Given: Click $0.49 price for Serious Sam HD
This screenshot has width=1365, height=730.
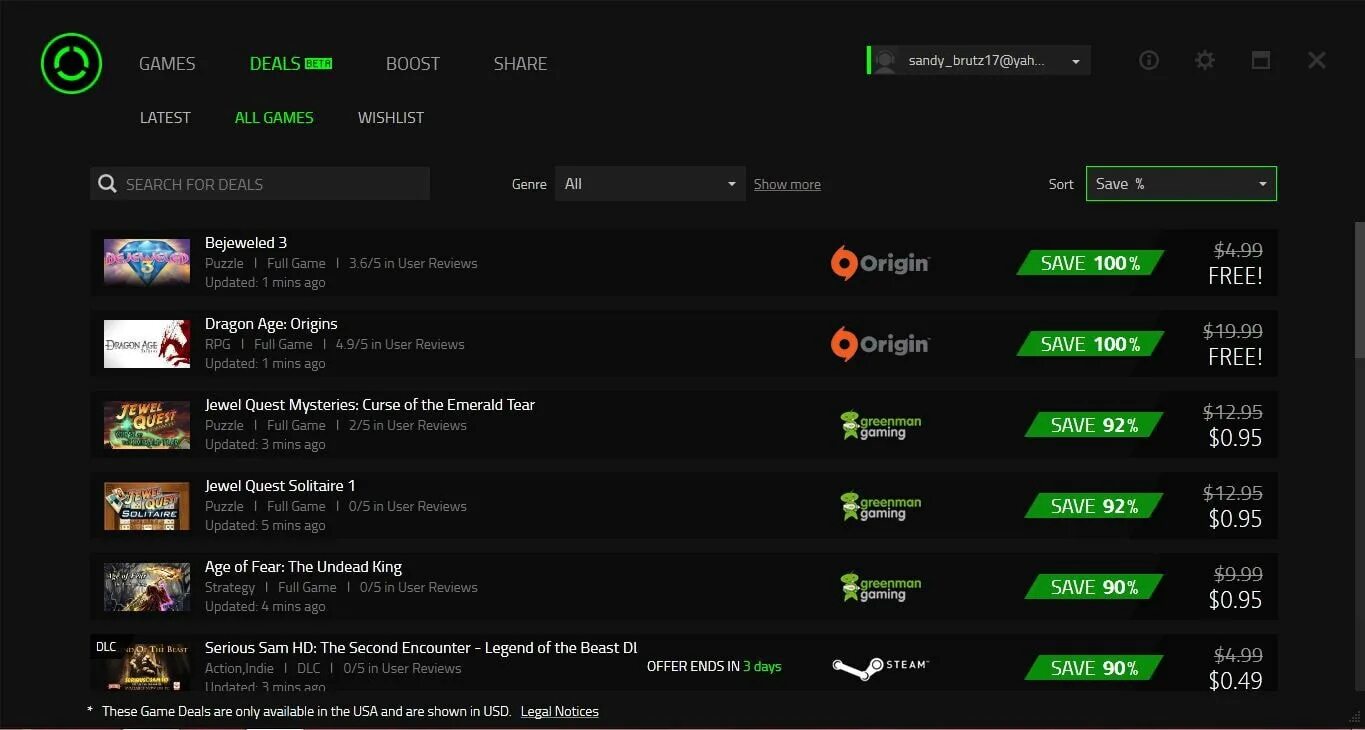Looking at the screenshot, I should [x=1235, y=681].
